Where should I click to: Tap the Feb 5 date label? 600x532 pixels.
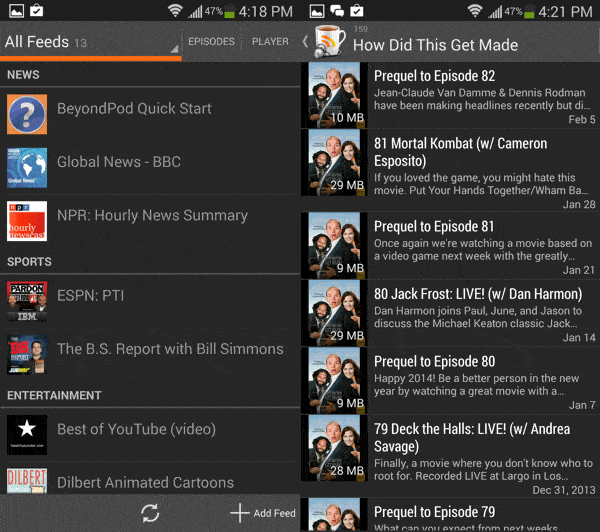pos(582,119)
